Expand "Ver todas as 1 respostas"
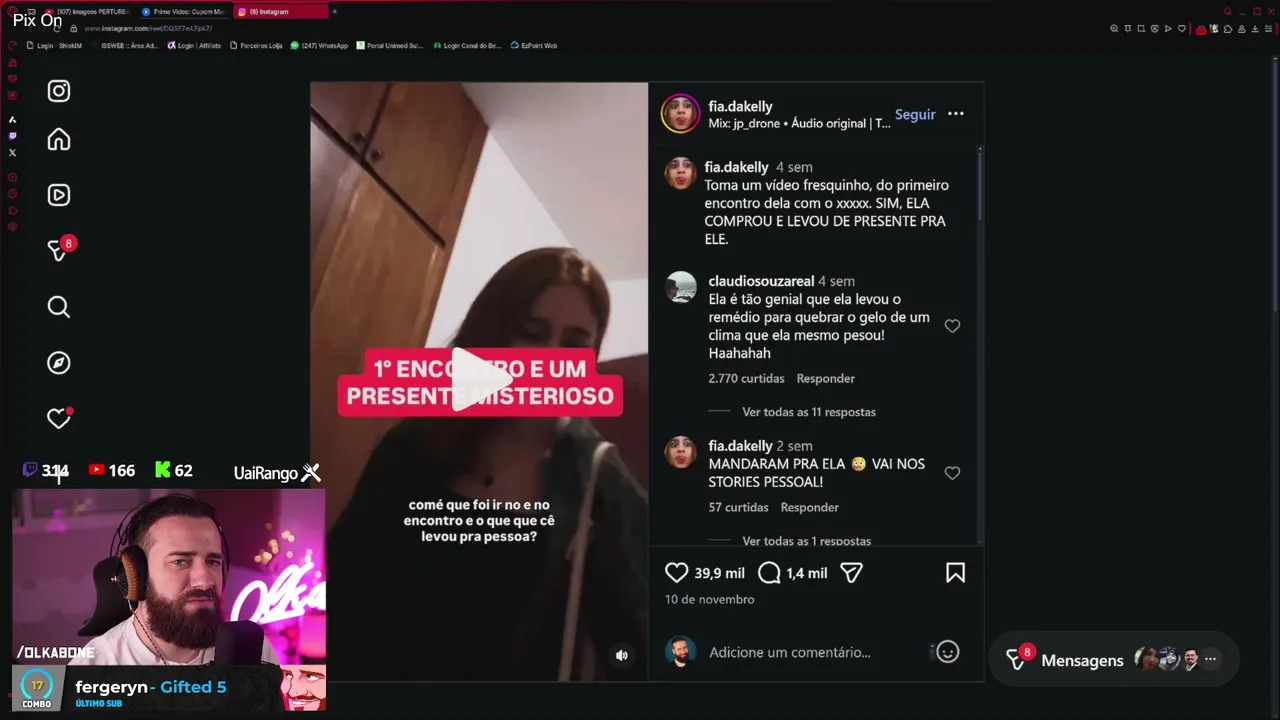 [807, 541]
